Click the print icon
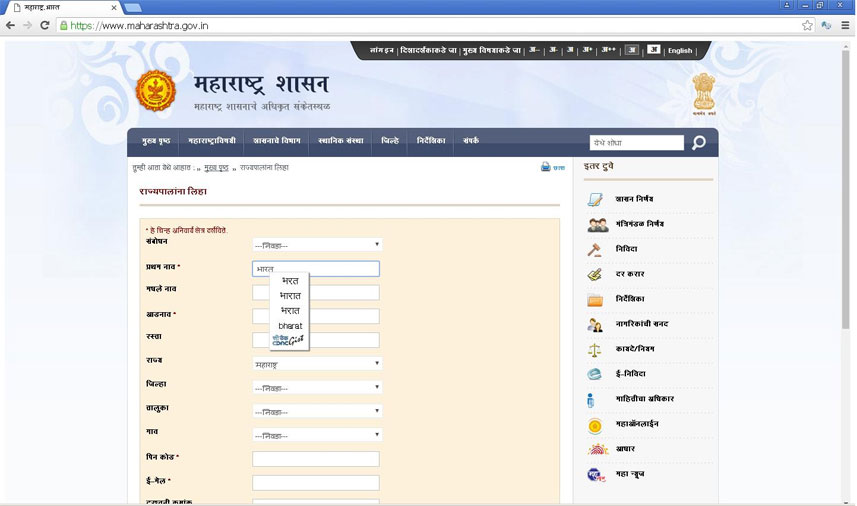This screenshot has width=857, height=506. pos(546,167)
